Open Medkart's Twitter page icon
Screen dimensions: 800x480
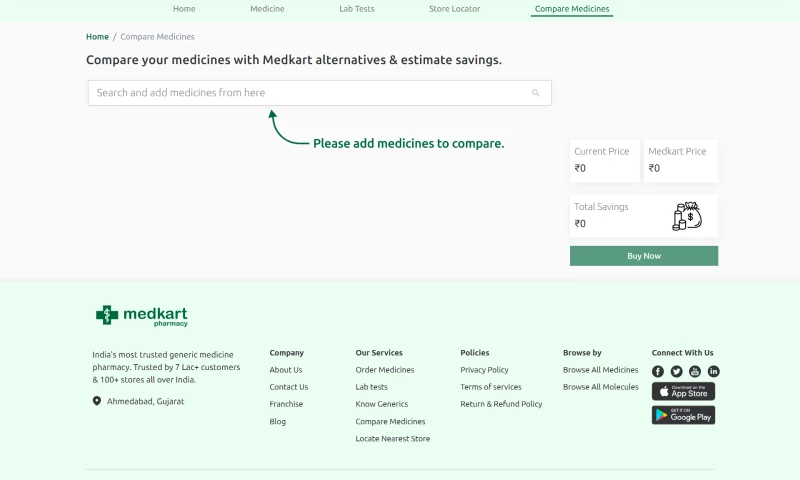[x=677, y=371]
